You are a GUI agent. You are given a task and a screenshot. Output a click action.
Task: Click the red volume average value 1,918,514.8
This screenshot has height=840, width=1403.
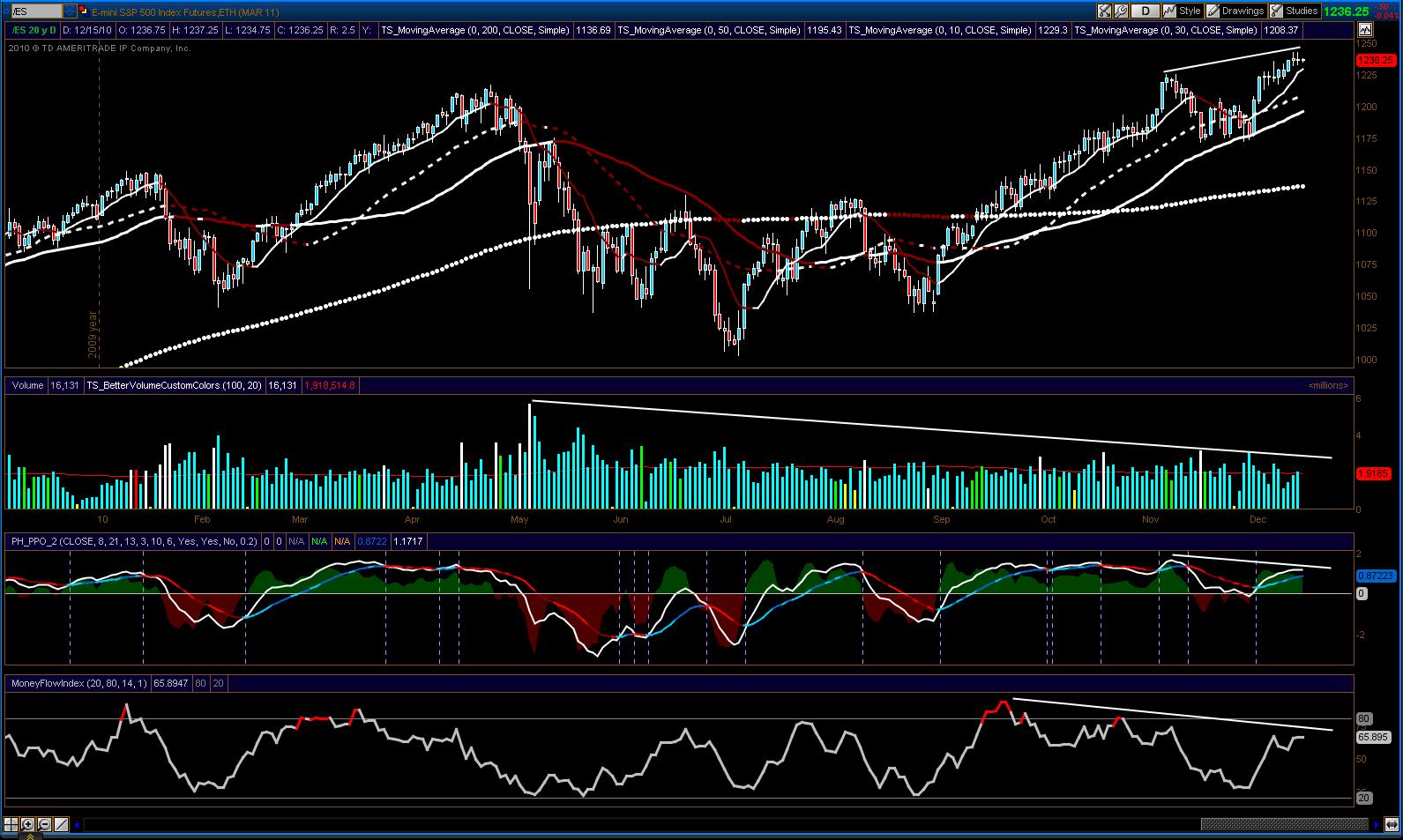coord(329,385)
